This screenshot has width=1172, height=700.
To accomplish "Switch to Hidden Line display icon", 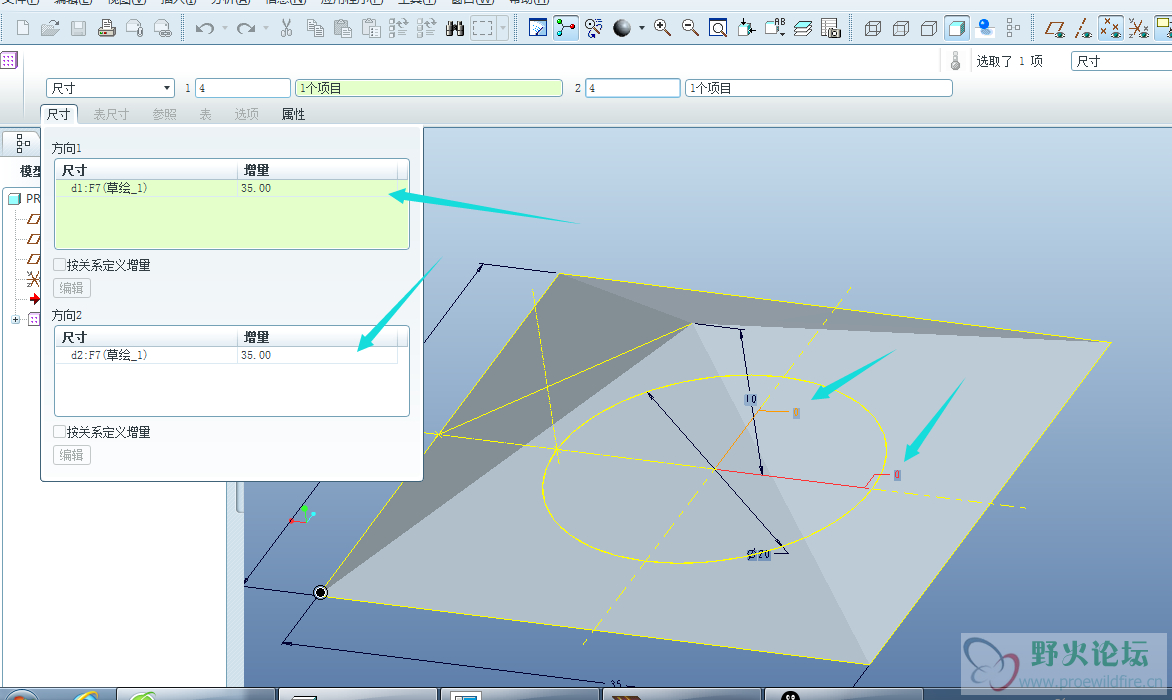I will click(x=901, y=28).
